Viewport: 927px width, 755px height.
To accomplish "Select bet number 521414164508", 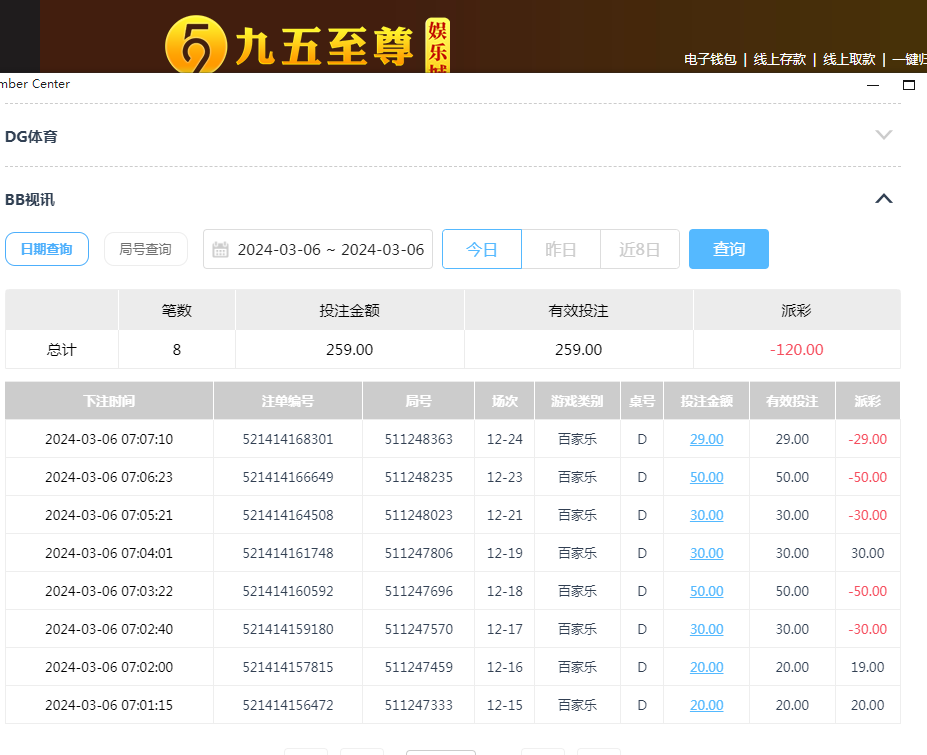I will click(x=288, y=515).
